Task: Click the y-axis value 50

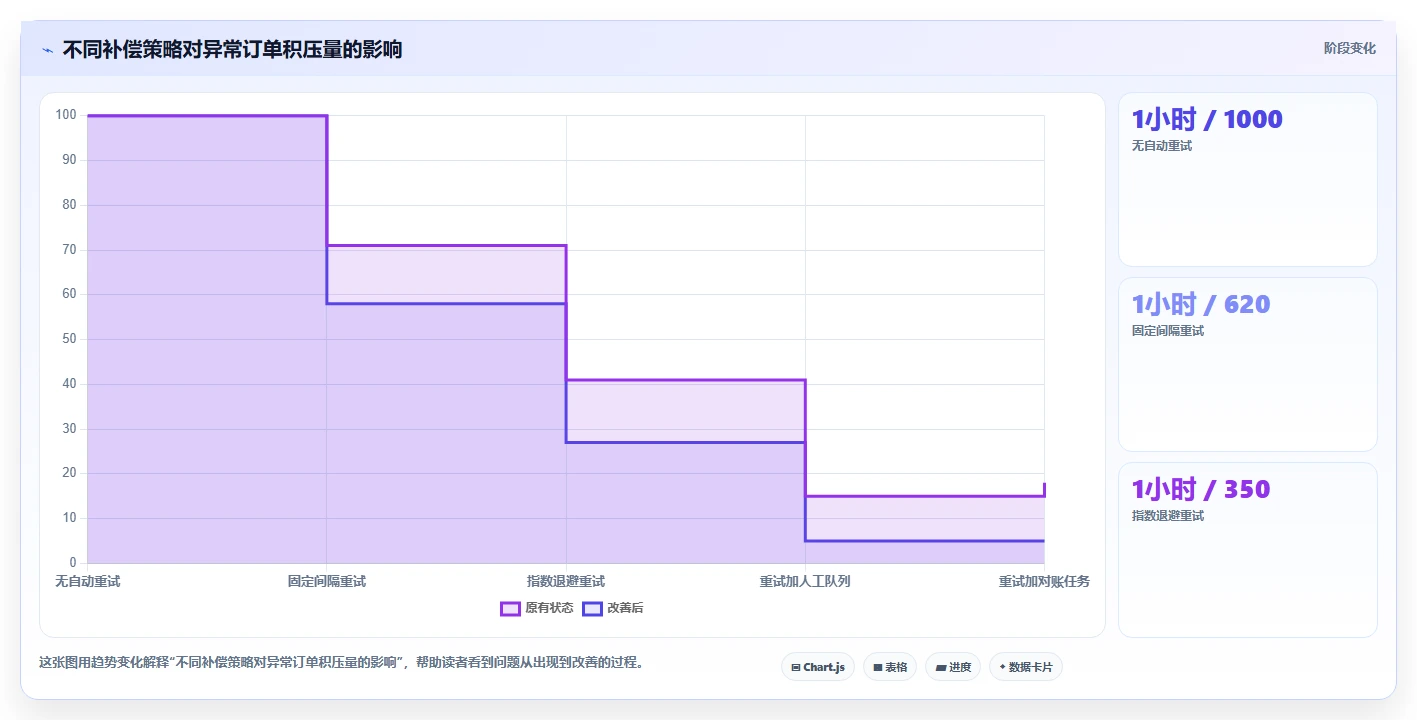Action: (70, 339)
